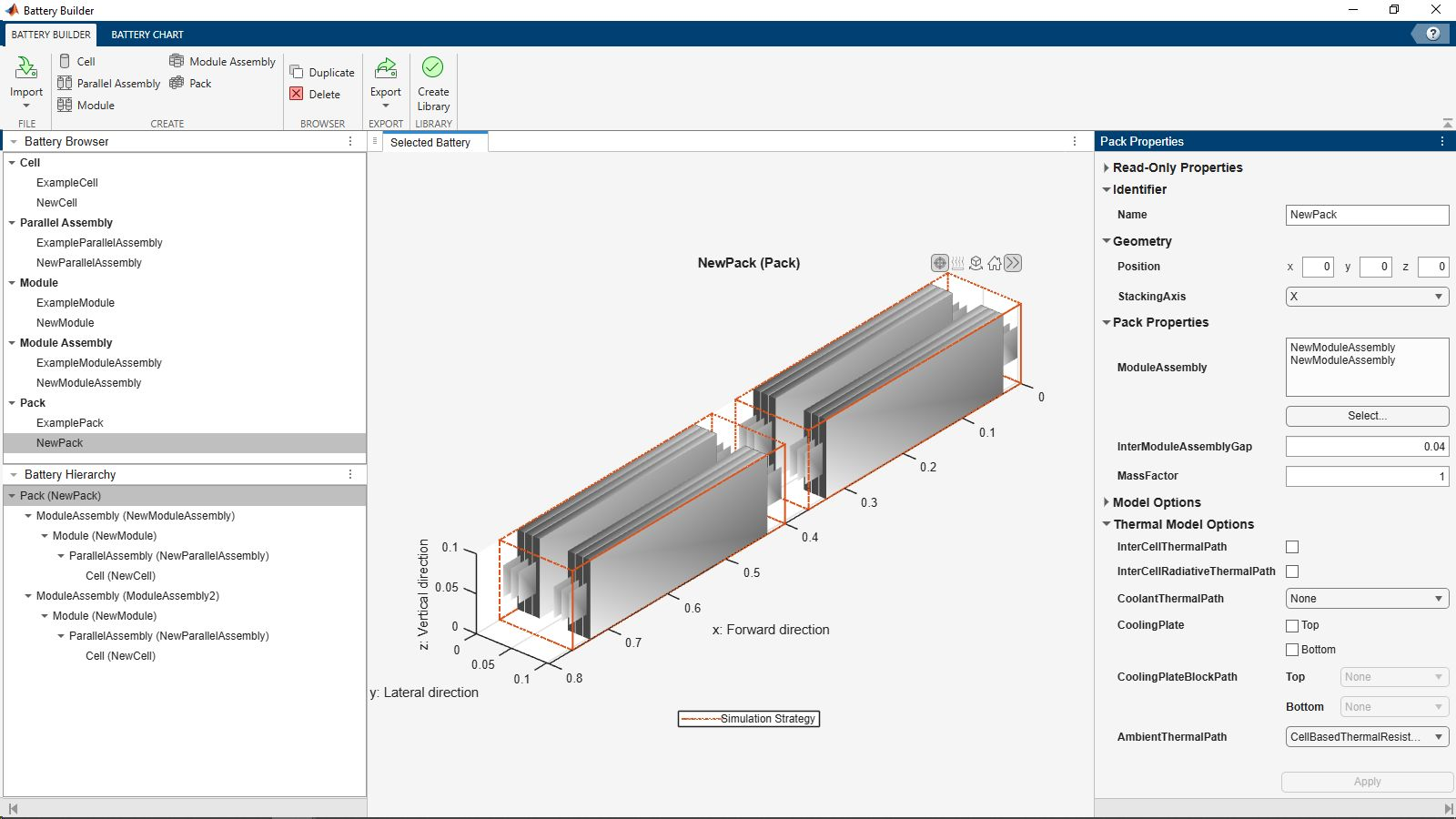
Task: Switch to the BATTERY BUILDER tab
Action: click(x=51, y=35)
